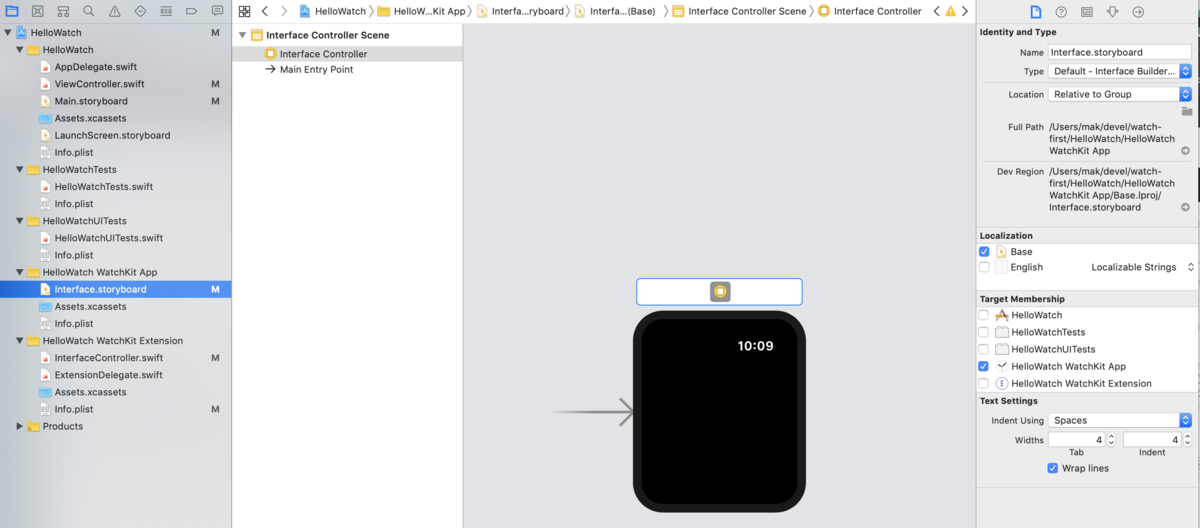
Task: Show the Identity inspector
Action: [1086, 11]
